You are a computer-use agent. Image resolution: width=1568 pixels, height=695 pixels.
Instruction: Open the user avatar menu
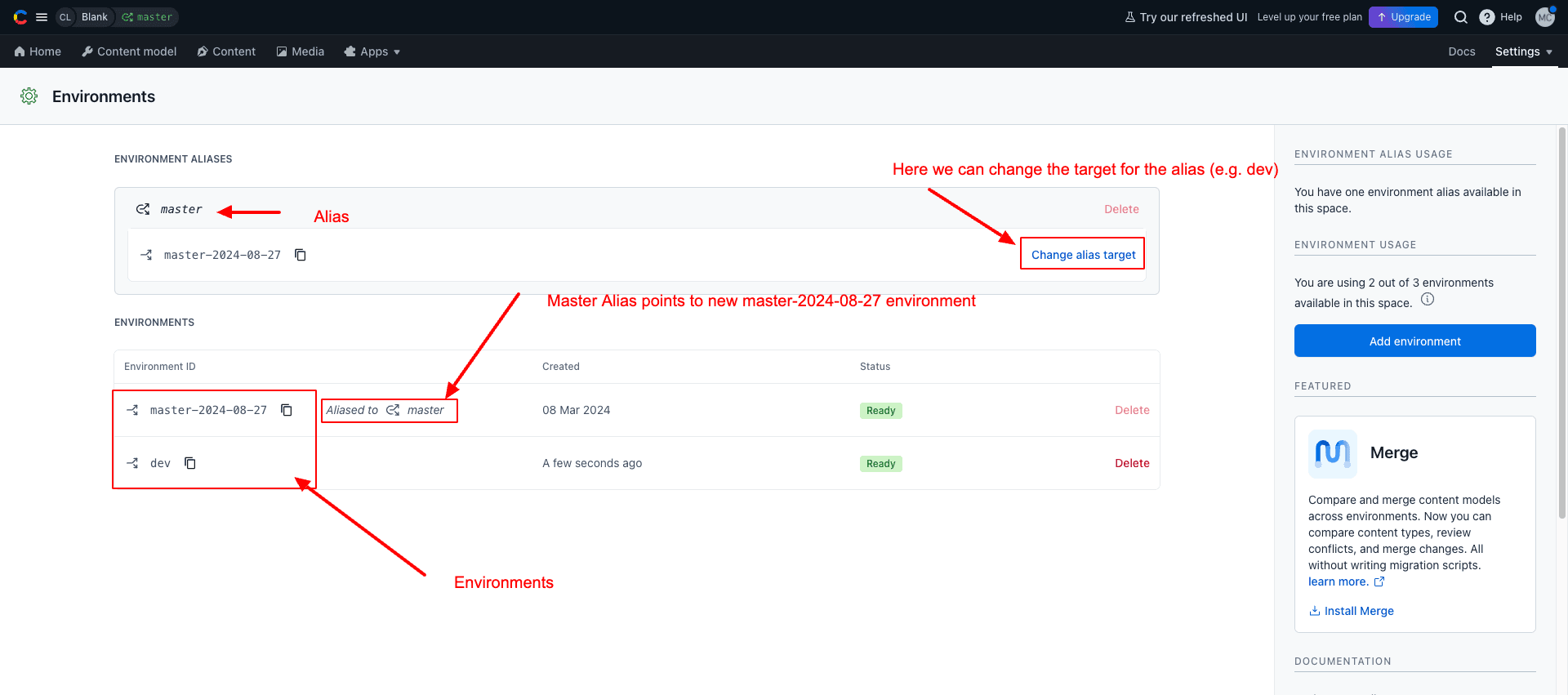click(1545, 17)
